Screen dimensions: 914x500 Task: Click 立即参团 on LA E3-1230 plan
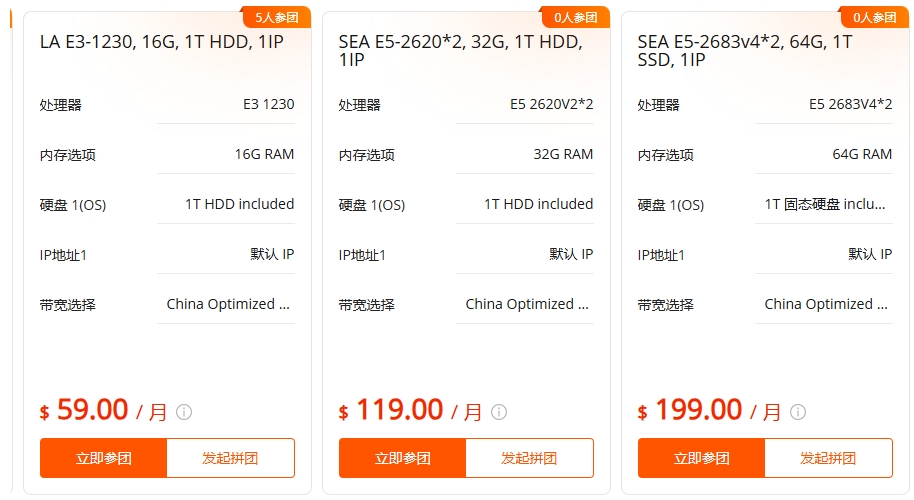click(103, 458)
